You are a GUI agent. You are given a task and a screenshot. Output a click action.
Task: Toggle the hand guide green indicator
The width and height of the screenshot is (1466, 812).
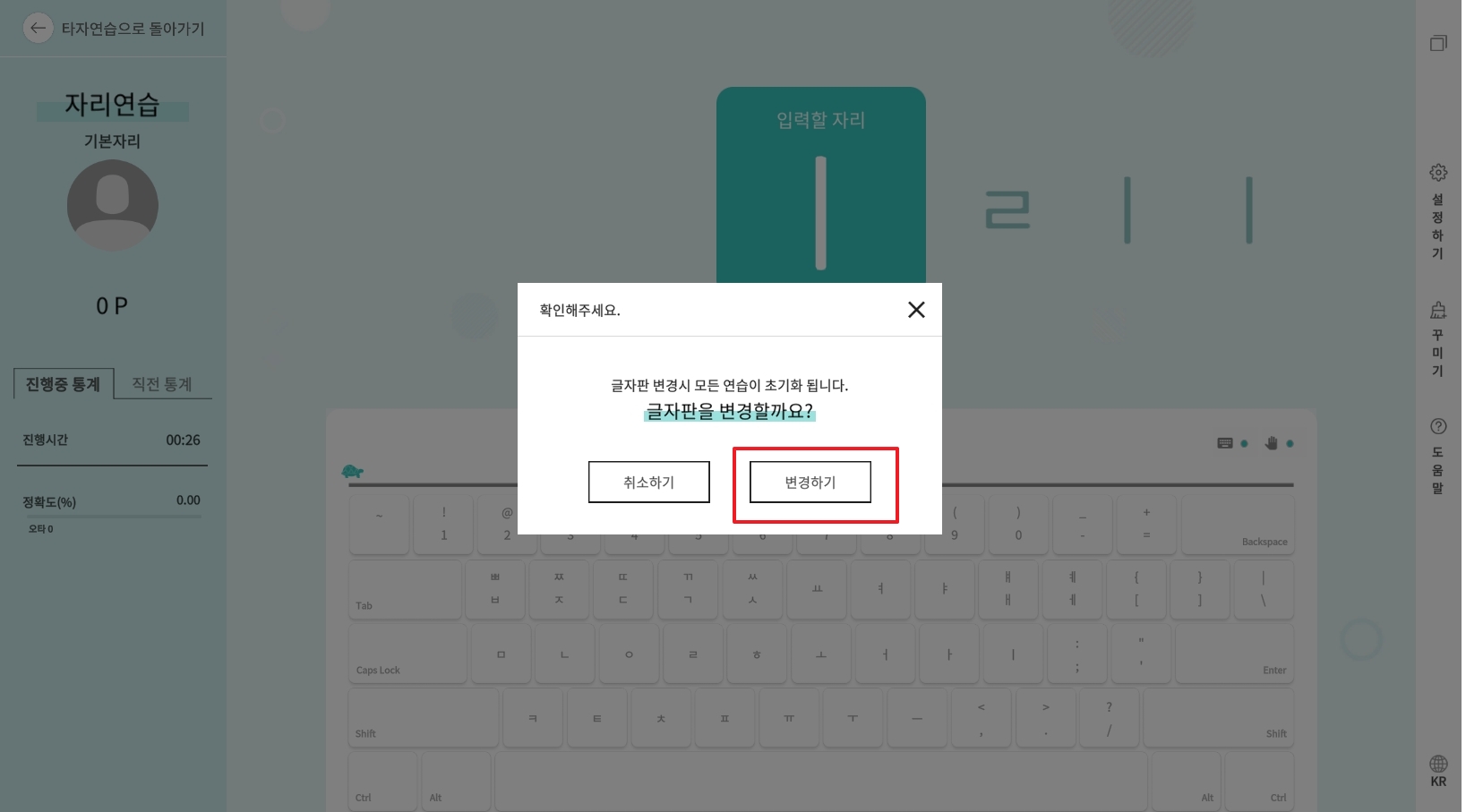click(x=1290, y=441)
